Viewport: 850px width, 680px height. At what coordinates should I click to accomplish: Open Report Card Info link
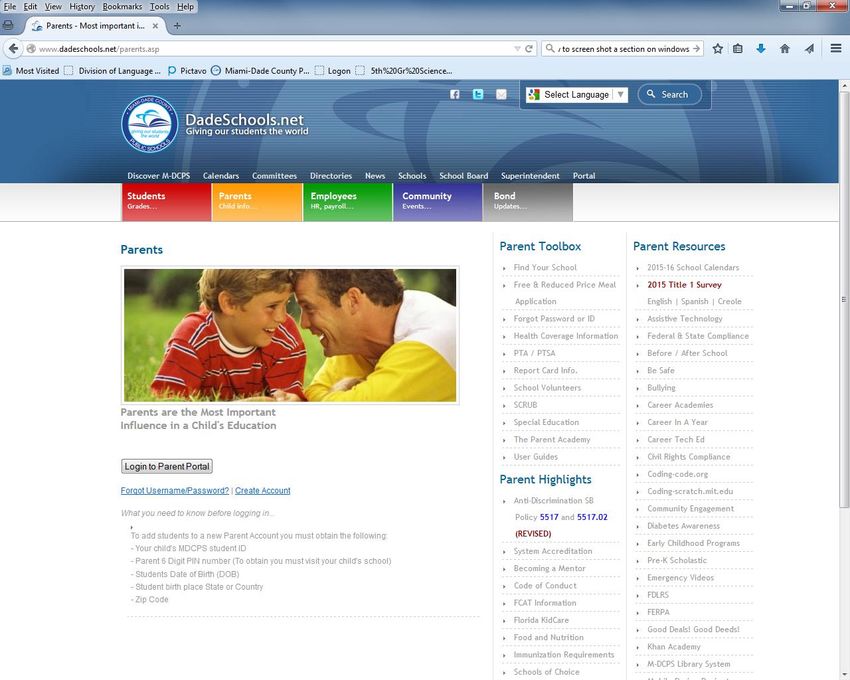coord(545,370)
